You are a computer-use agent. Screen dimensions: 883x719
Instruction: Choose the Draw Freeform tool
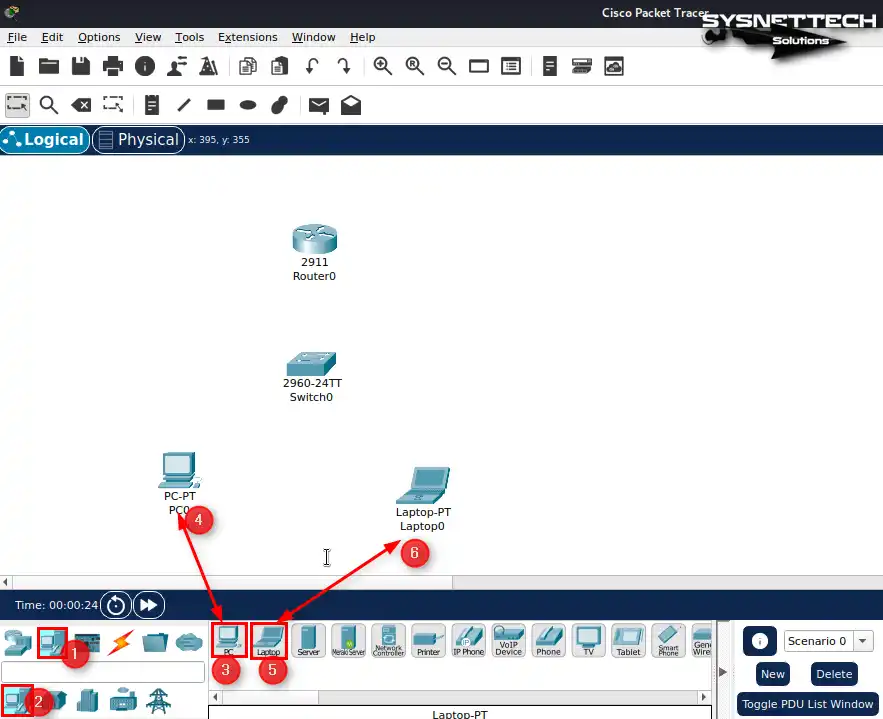(279, 105)
